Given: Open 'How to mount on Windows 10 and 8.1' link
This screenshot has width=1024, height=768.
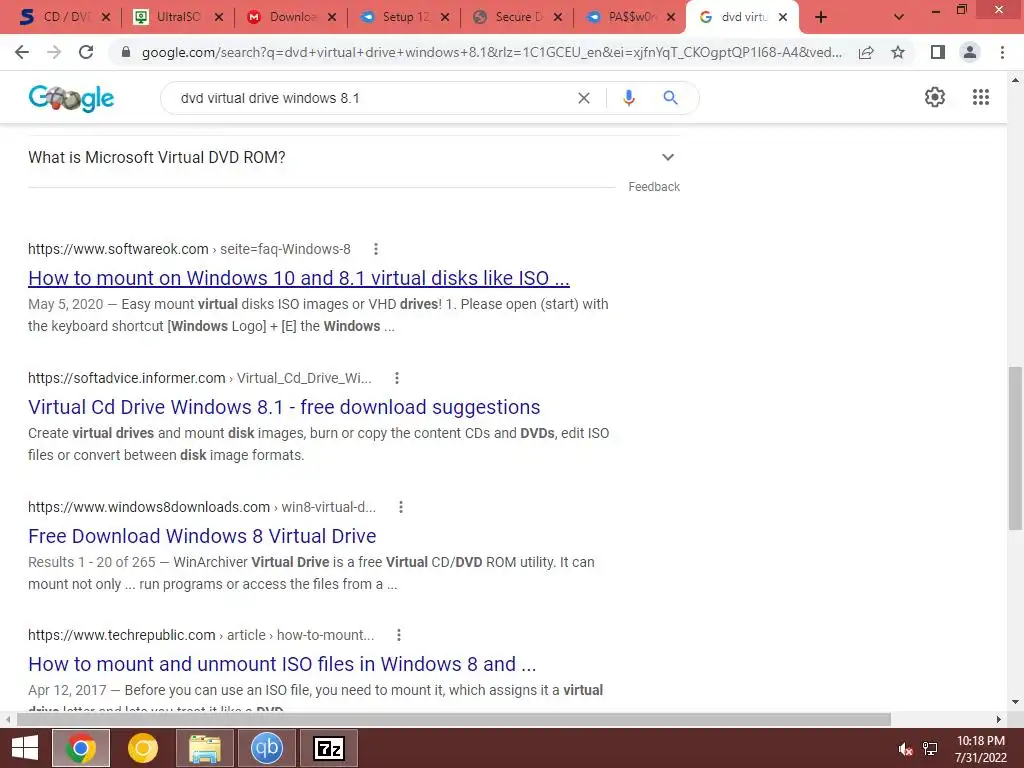Looking at the screenshot, I should click(x=298, y=278).
